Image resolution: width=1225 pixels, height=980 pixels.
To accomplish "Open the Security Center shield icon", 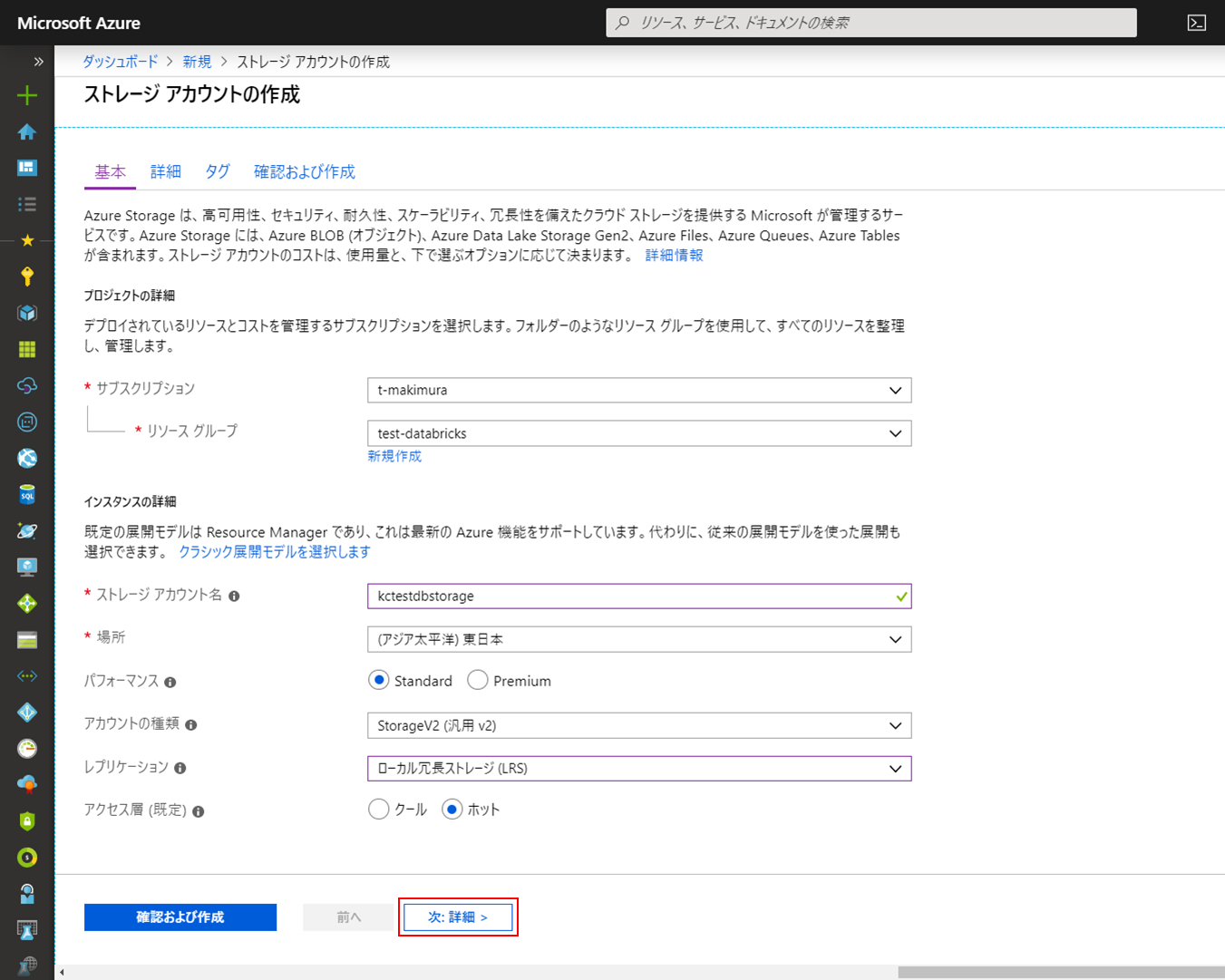I will tap(26, 820).
